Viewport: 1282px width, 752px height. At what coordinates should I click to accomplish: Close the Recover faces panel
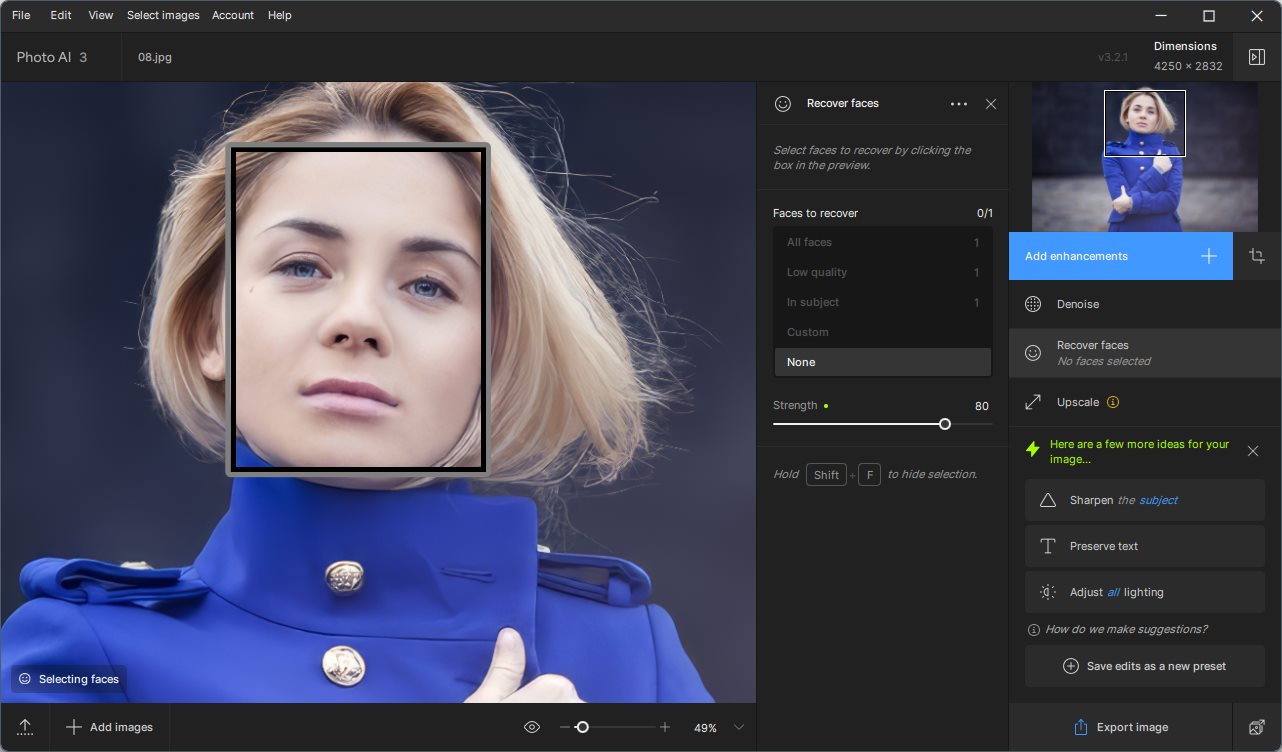coord(991,104)
